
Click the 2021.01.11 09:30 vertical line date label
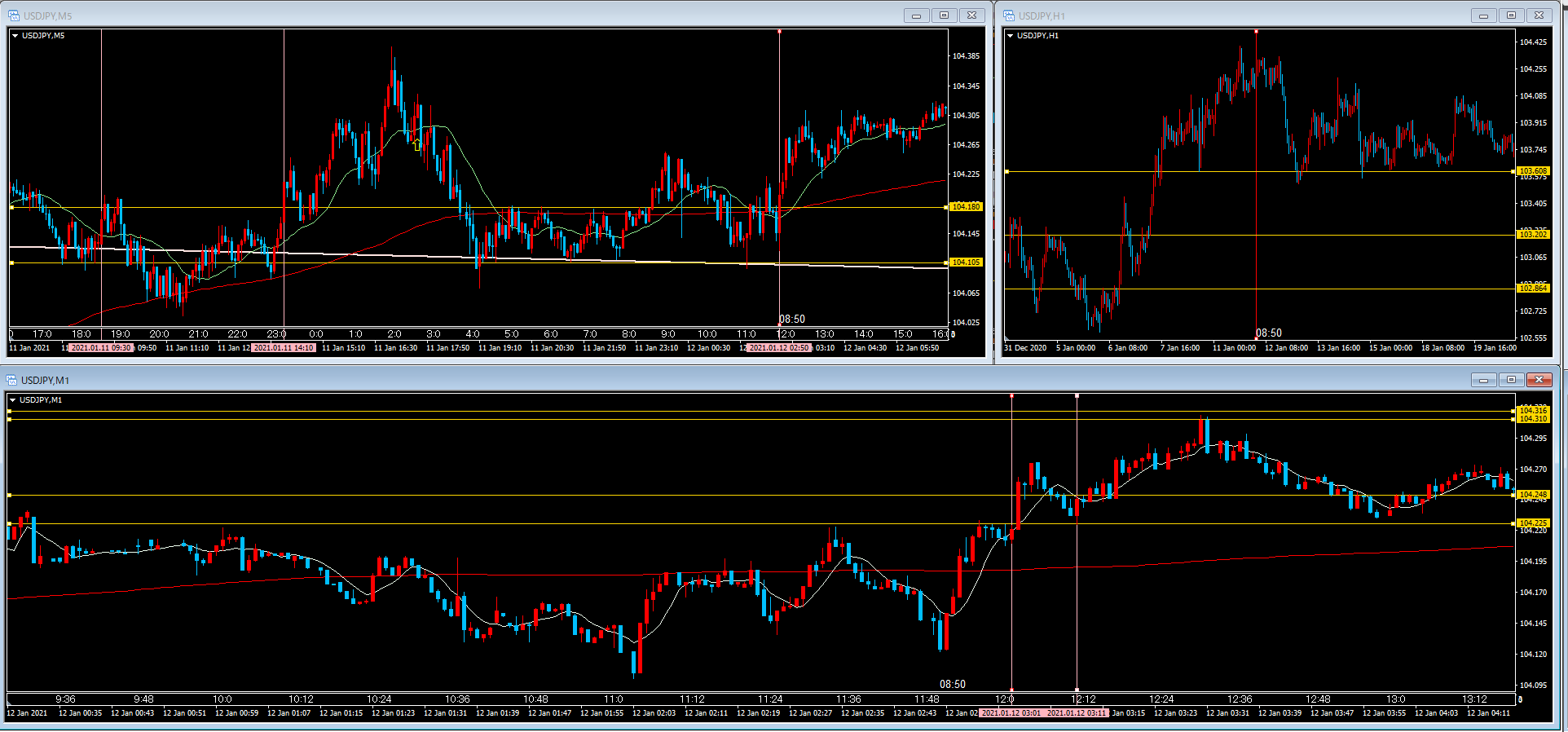tap(101, 348)
